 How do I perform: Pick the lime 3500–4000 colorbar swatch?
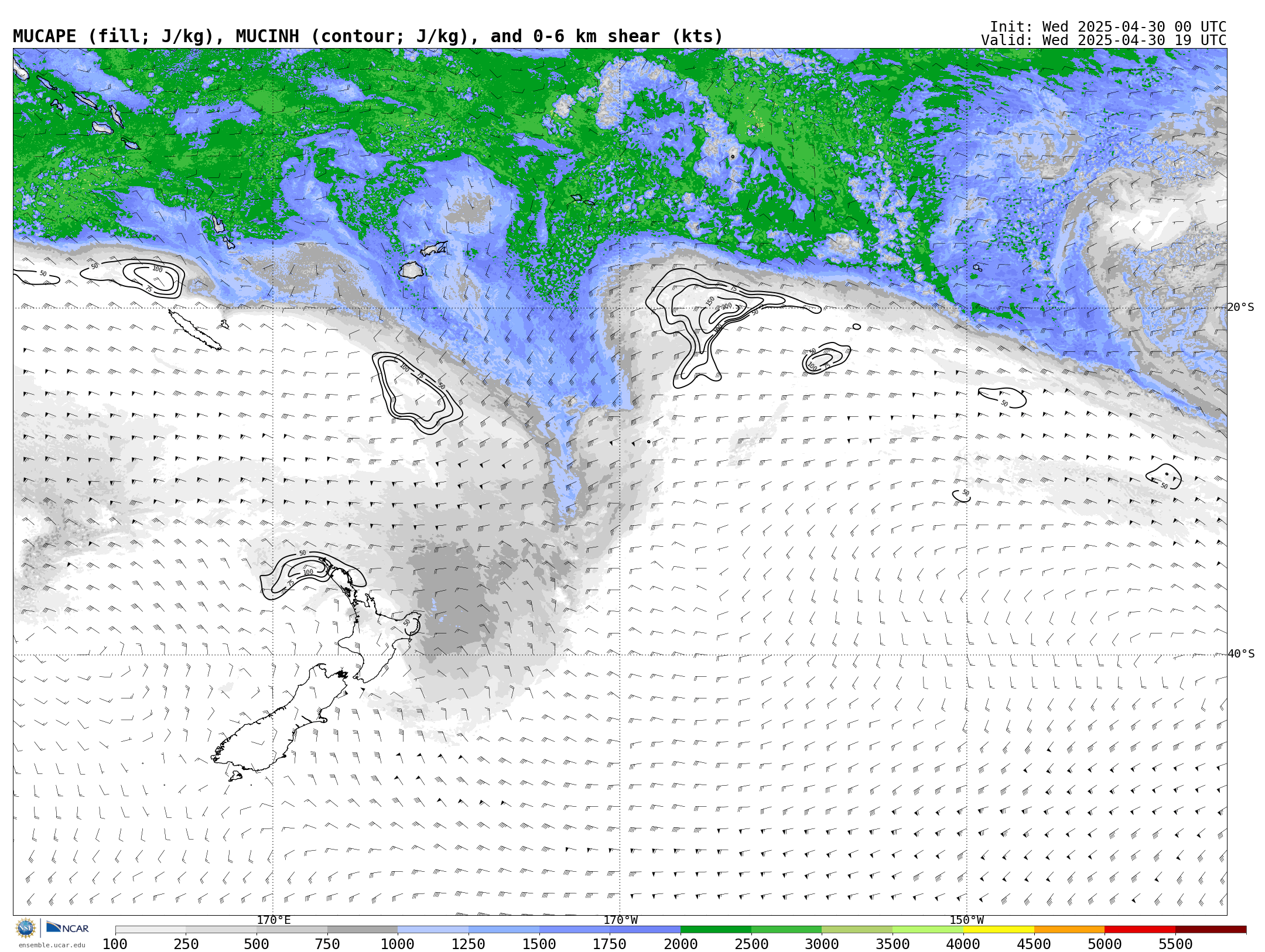[x=928, y=930]
